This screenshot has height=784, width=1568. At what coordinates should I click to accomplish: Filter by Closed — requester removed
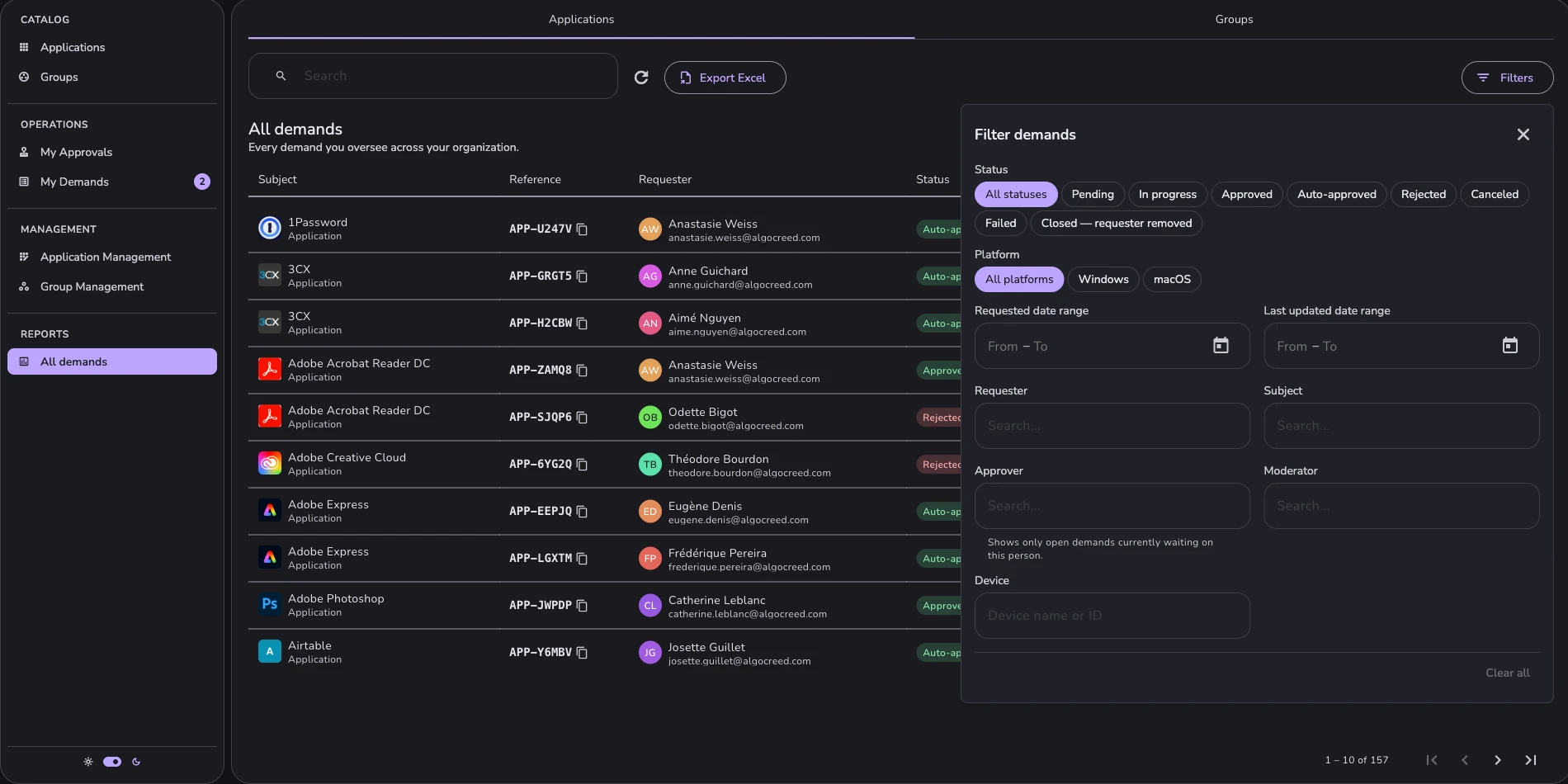(x=1117, y=224)
